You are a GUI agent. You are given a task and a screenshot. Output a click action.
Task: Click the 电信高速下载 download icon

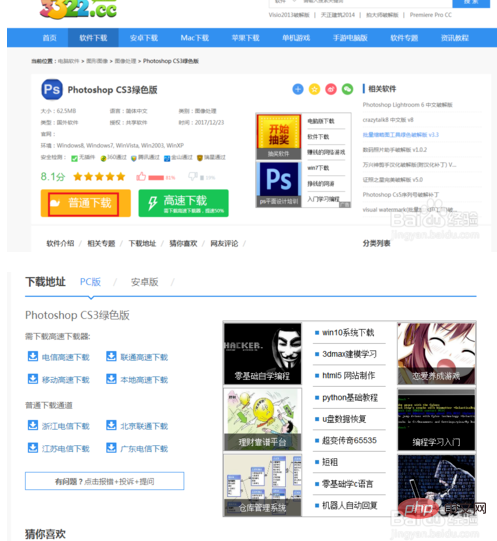click(x=33, y=356)
